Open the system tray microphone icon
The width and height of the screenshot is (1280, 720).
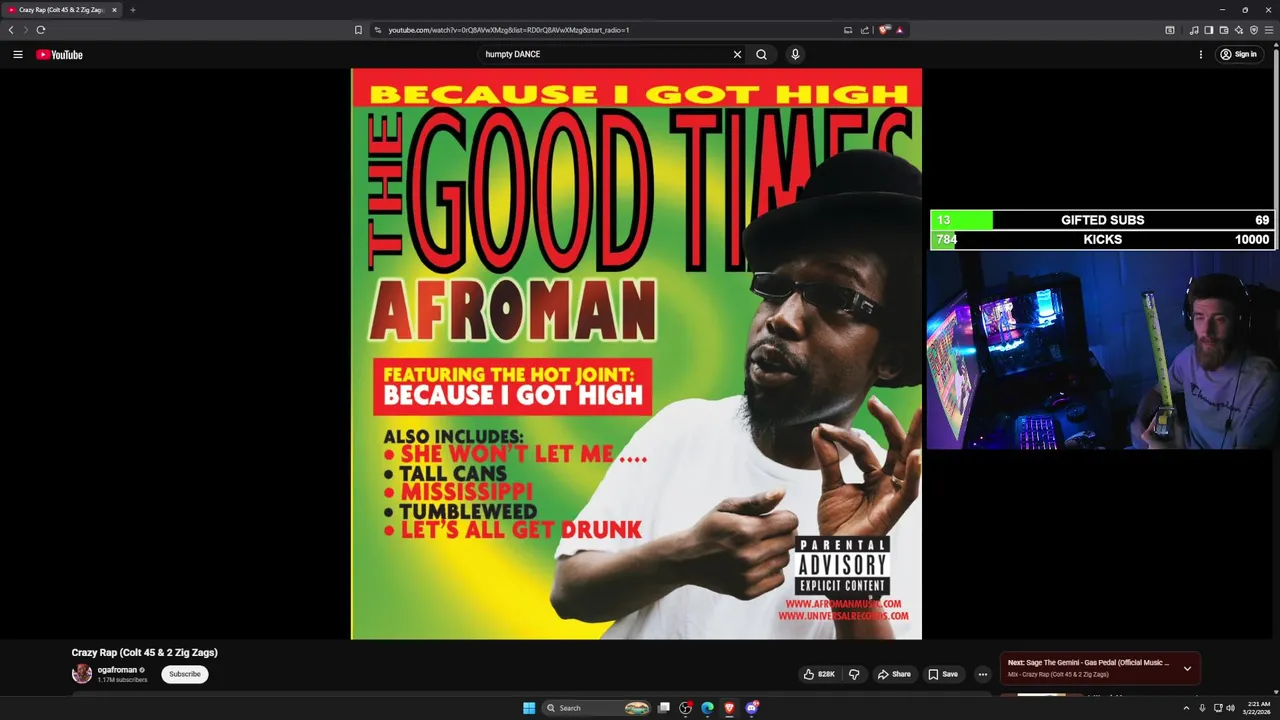tap(1202, 708)
